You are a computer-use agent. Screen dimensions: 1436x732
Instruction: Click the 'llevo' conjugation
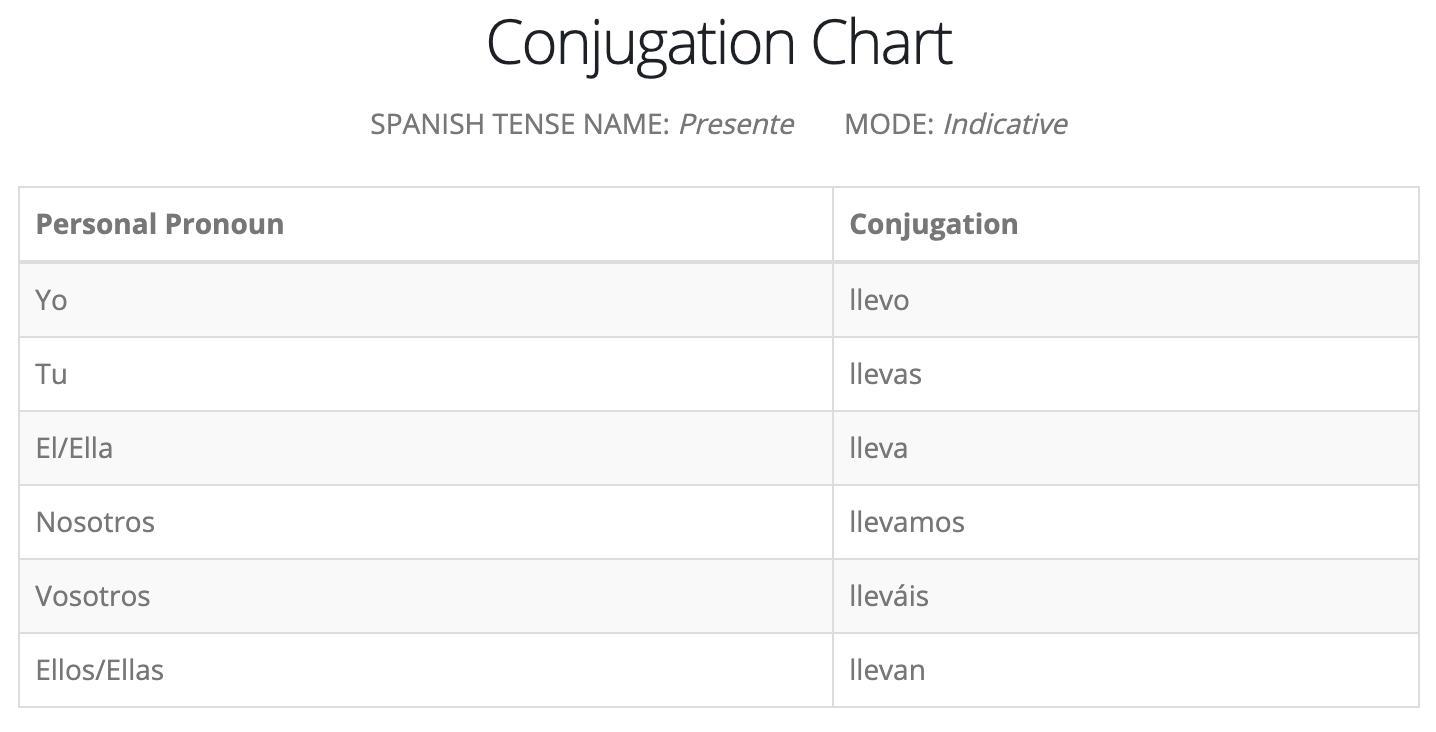point(879,300)
